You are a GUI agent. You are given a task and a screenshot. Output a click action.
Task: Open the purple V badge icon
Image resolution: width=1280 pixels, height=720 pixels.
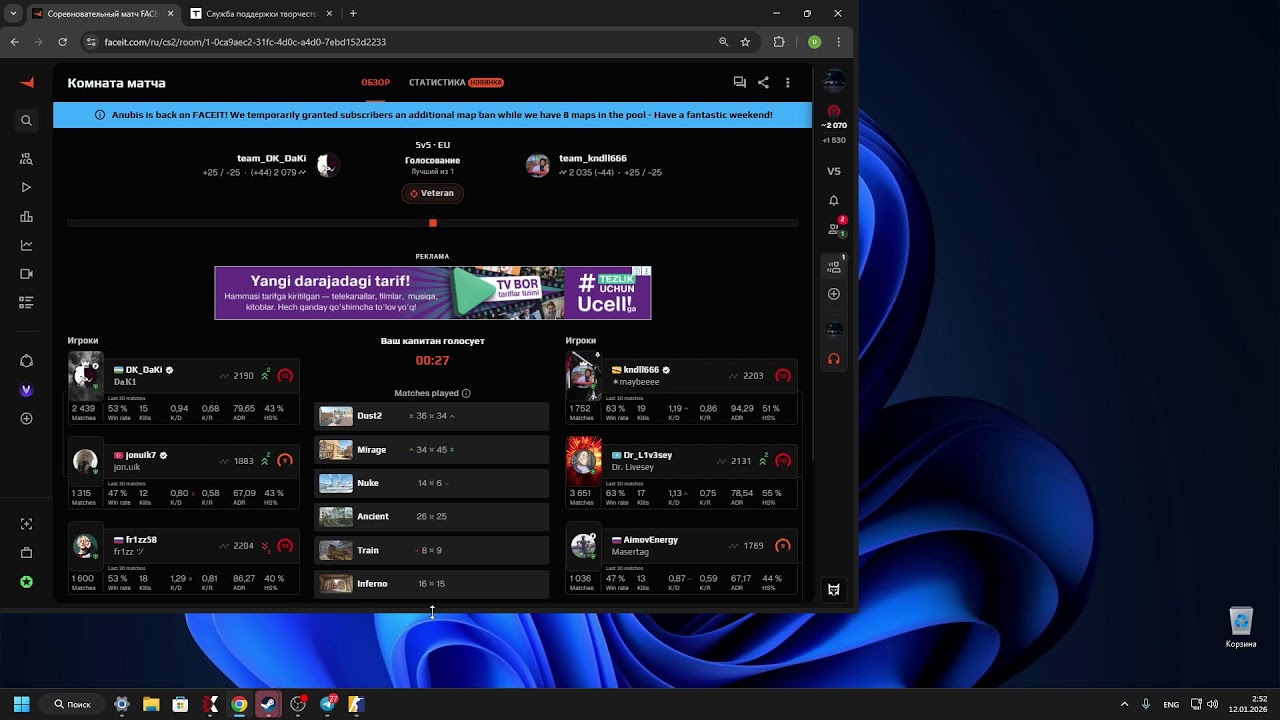click(x=27, y=390)
